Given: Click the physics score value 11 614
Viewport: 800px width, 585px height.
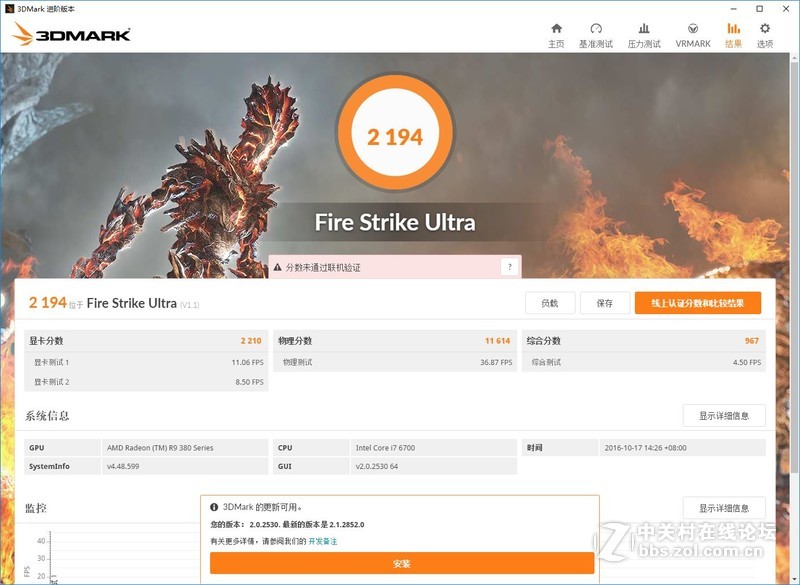Looking at the screenshot, I should pyautogui.click(x=497, y=341).
